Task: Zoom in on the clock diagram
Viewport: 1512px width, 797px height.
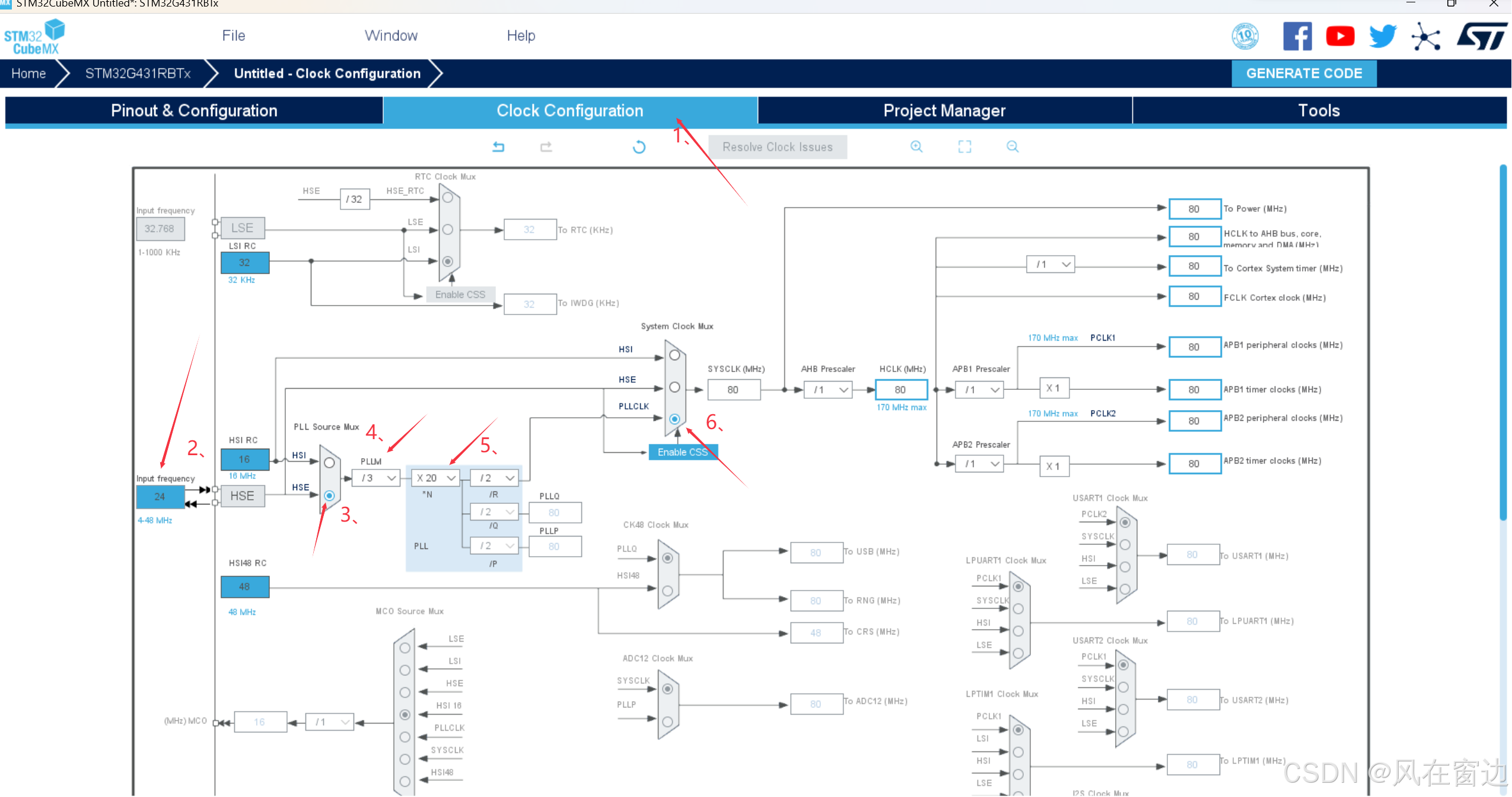Action: pyautogui.click(x=916, y=147)
